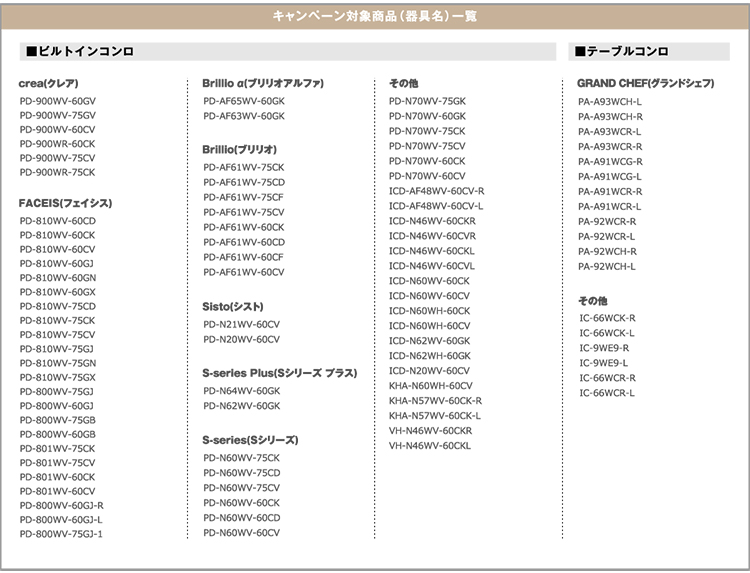Click the その他 heading above PD-N70WV-75GK
This screenshot has width=750, height=573.
click(404, 83)
